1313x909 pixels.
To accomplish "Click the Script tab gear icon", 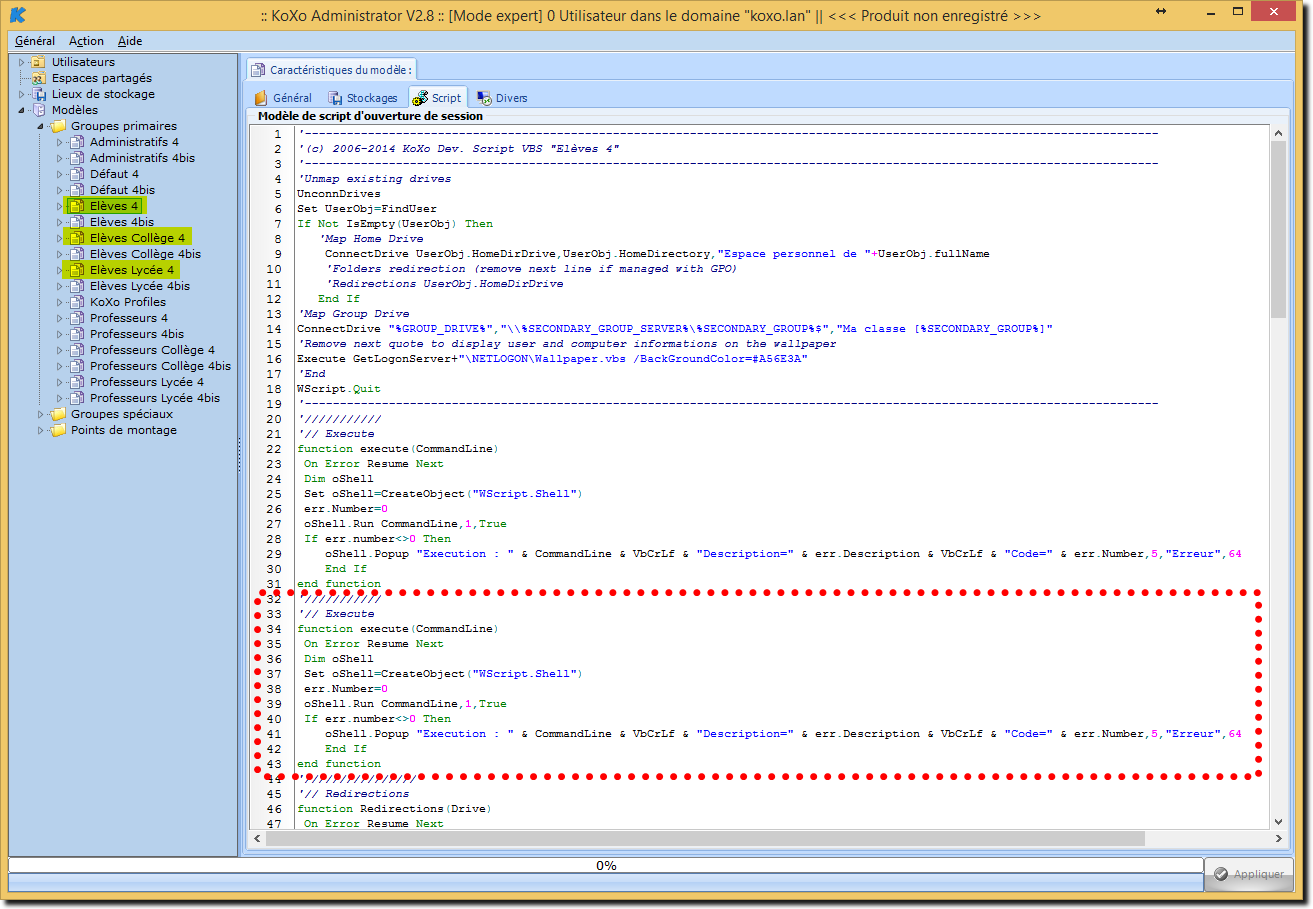I will (x=420, y=98).
